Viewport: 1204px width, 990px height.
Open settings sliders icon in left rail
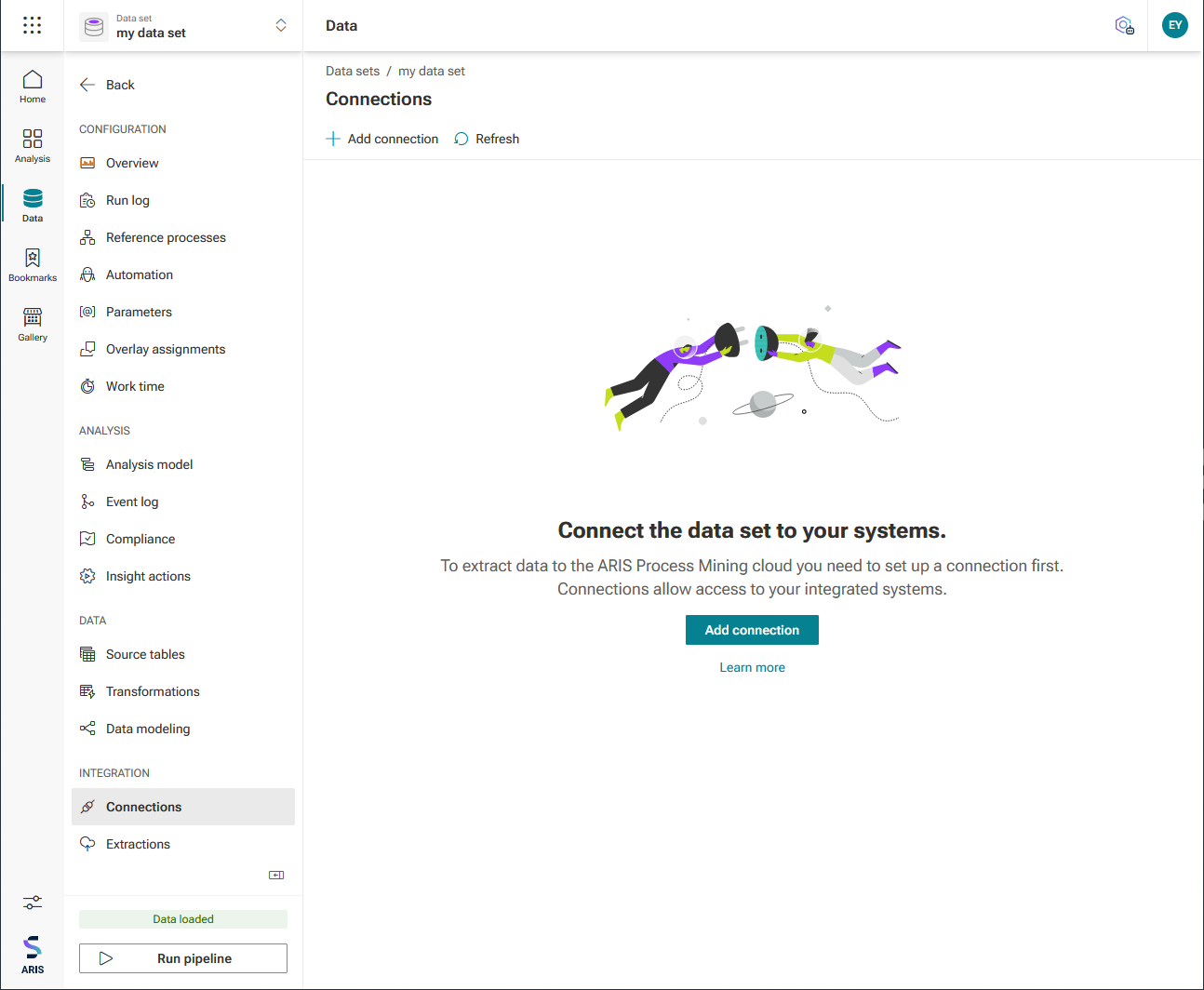click(33, 903)
